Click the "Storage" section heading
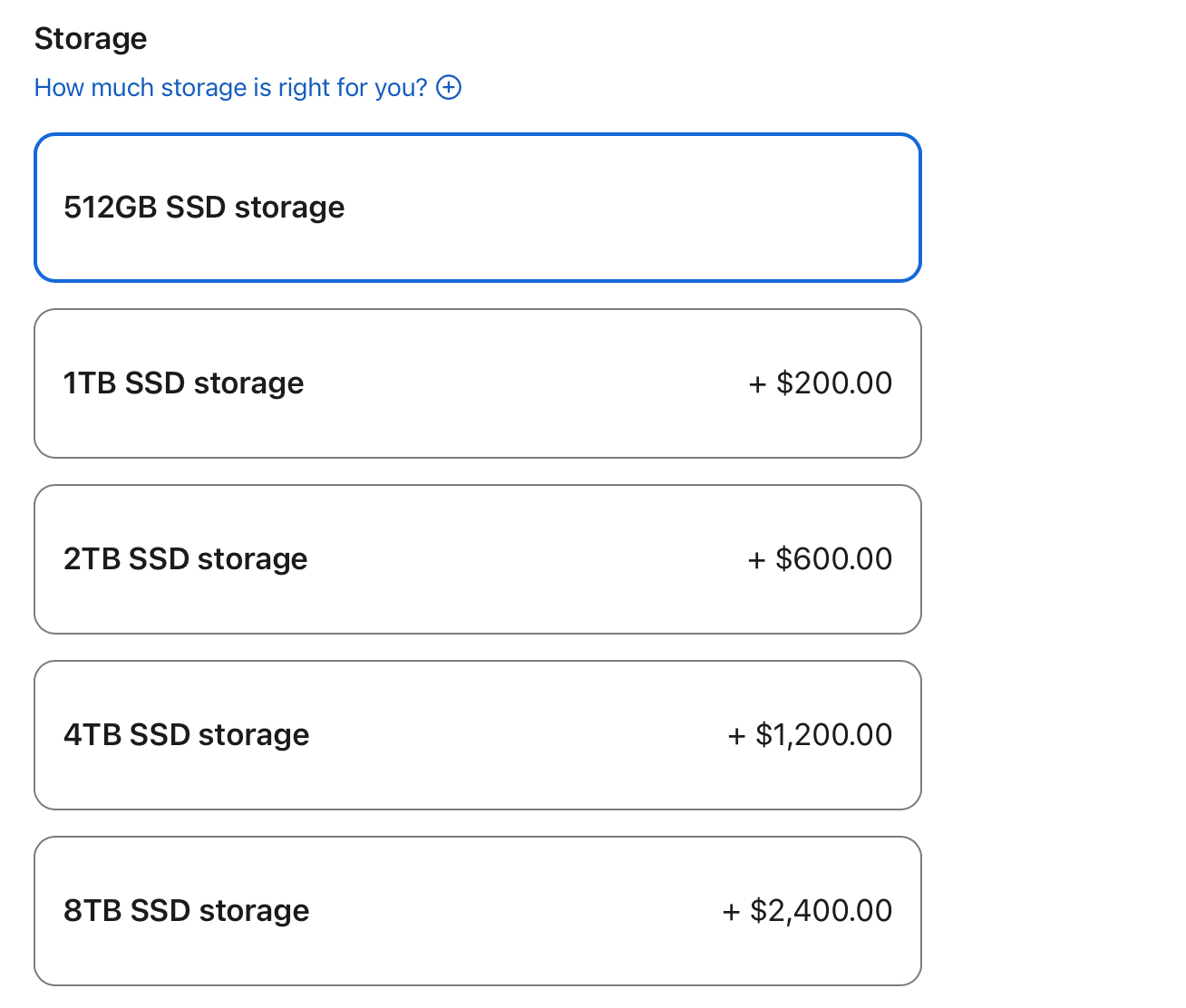The height and width of the screenshot is (1008, 1186). (91, 39)
